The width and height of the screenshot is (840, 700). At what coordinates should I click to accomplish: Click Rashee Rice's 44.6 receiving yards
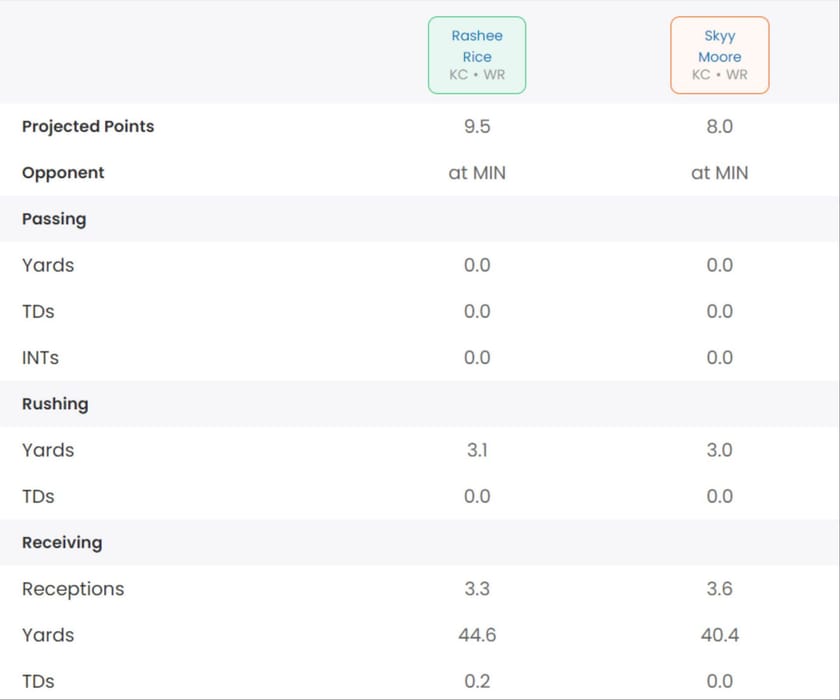click(477, 635)
